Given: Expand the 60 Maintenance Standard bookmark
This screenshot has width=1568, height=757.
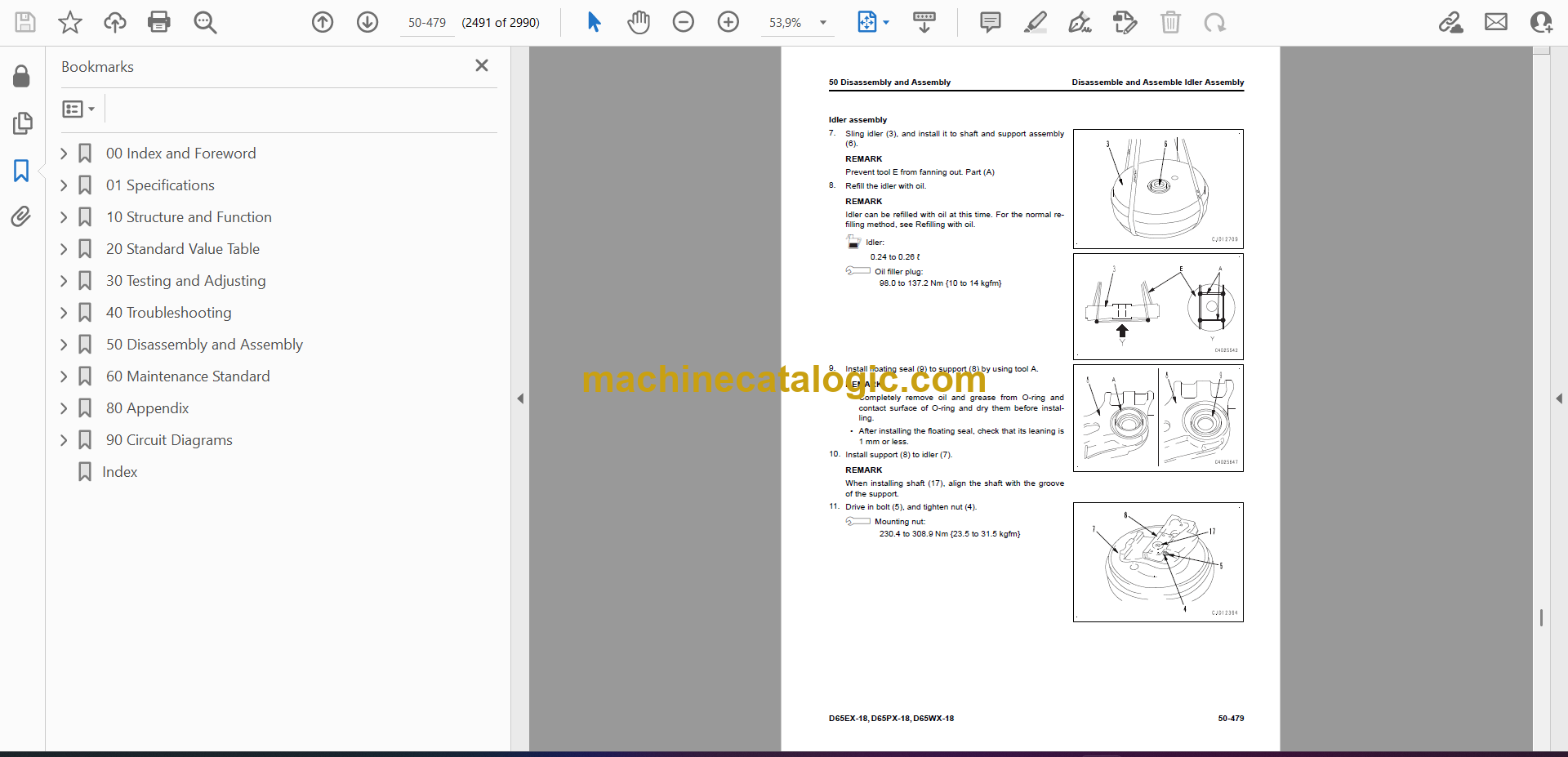Looking at the screenshot, I should click(64, 376).
